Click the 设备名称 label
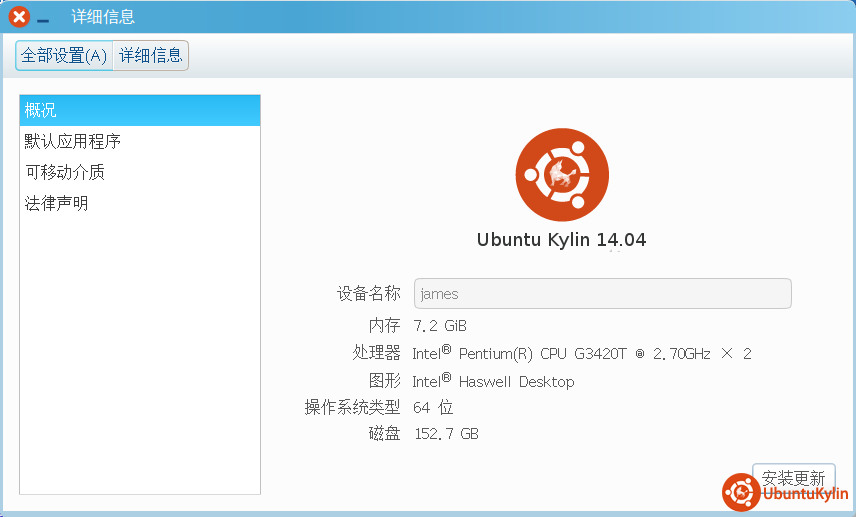This screenshot has width=856, height=517. point(368,294)
